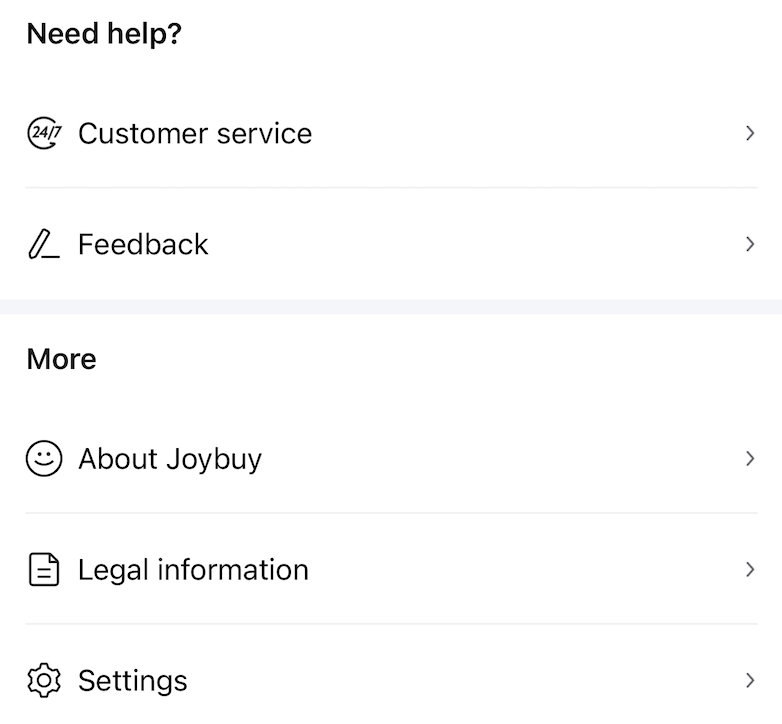Viewport: 782px width, 724px height.
Task: Go to the Legal information text label
Action: pos(193,570)
